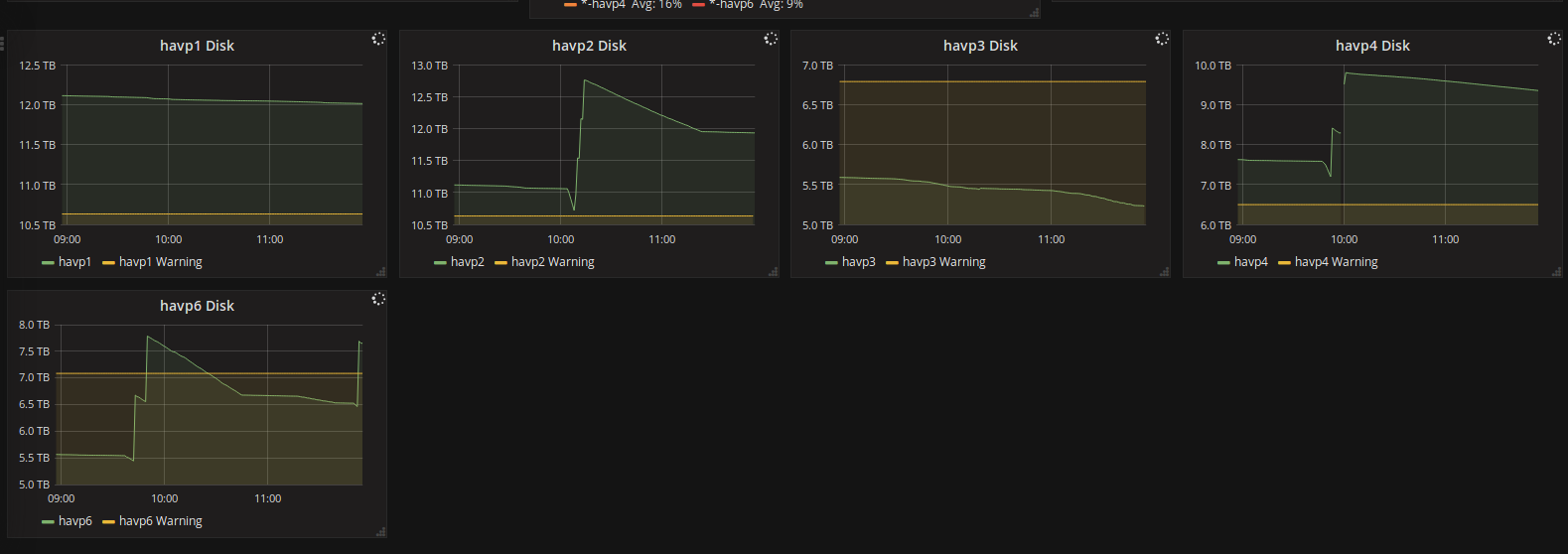1568x554 pixels.
Task: Toggle the havp1 Warning series in legend
Action: click(x=160, y=262)
